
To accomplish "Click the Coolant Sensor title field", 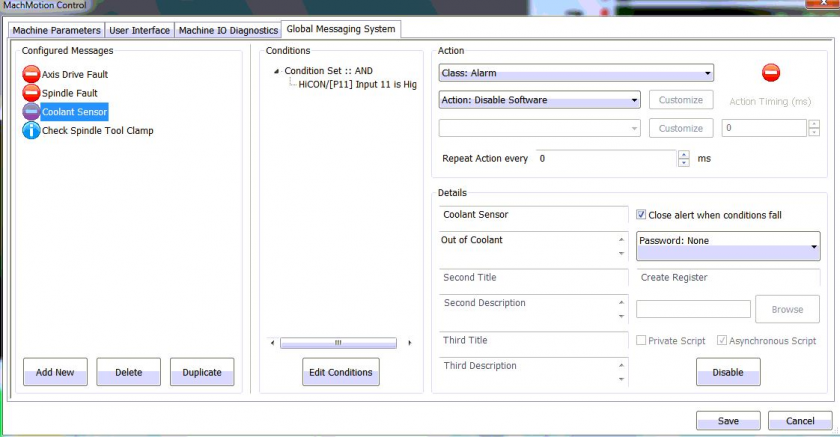I will pyautogui.click(x=534, y=214).
